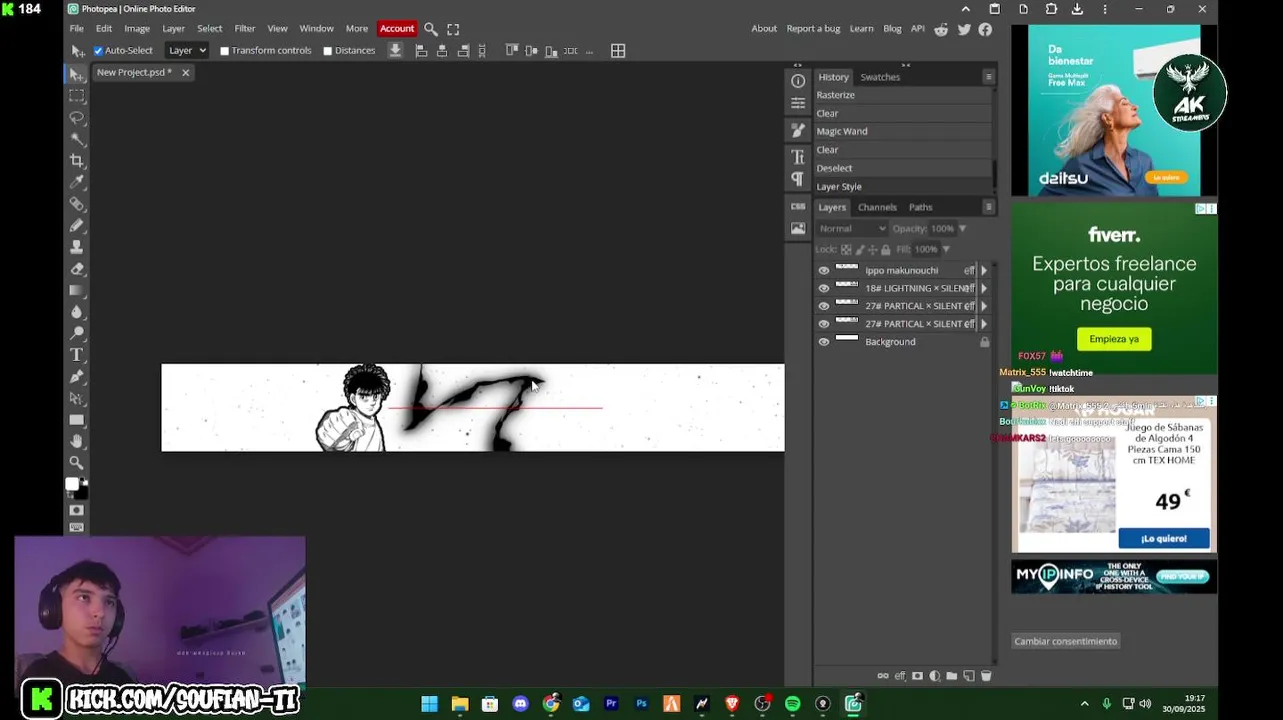Image resolution: width=1283 pixels, height=720 pixels.
Task: Click the search magnifier in menu bar
Action: [x=431, y=29]
